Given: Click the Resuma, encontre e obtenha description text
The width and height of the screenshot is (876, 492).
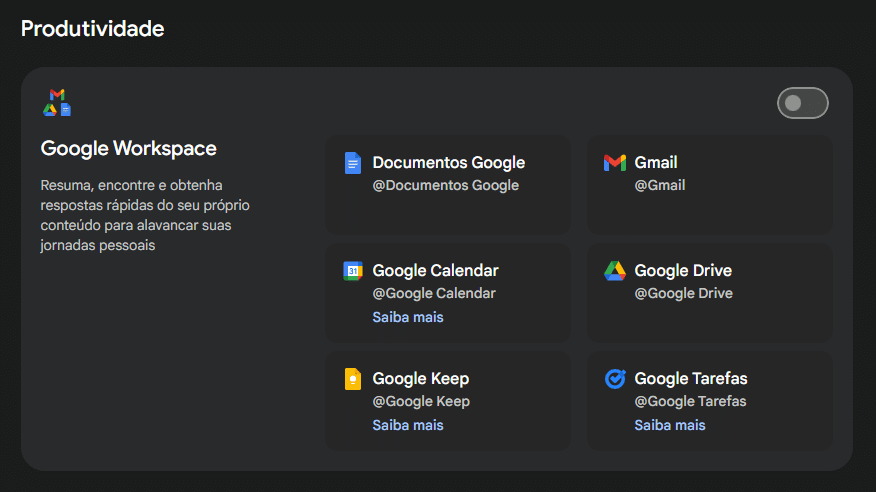Looking at the screenshot, I should 145,215.
